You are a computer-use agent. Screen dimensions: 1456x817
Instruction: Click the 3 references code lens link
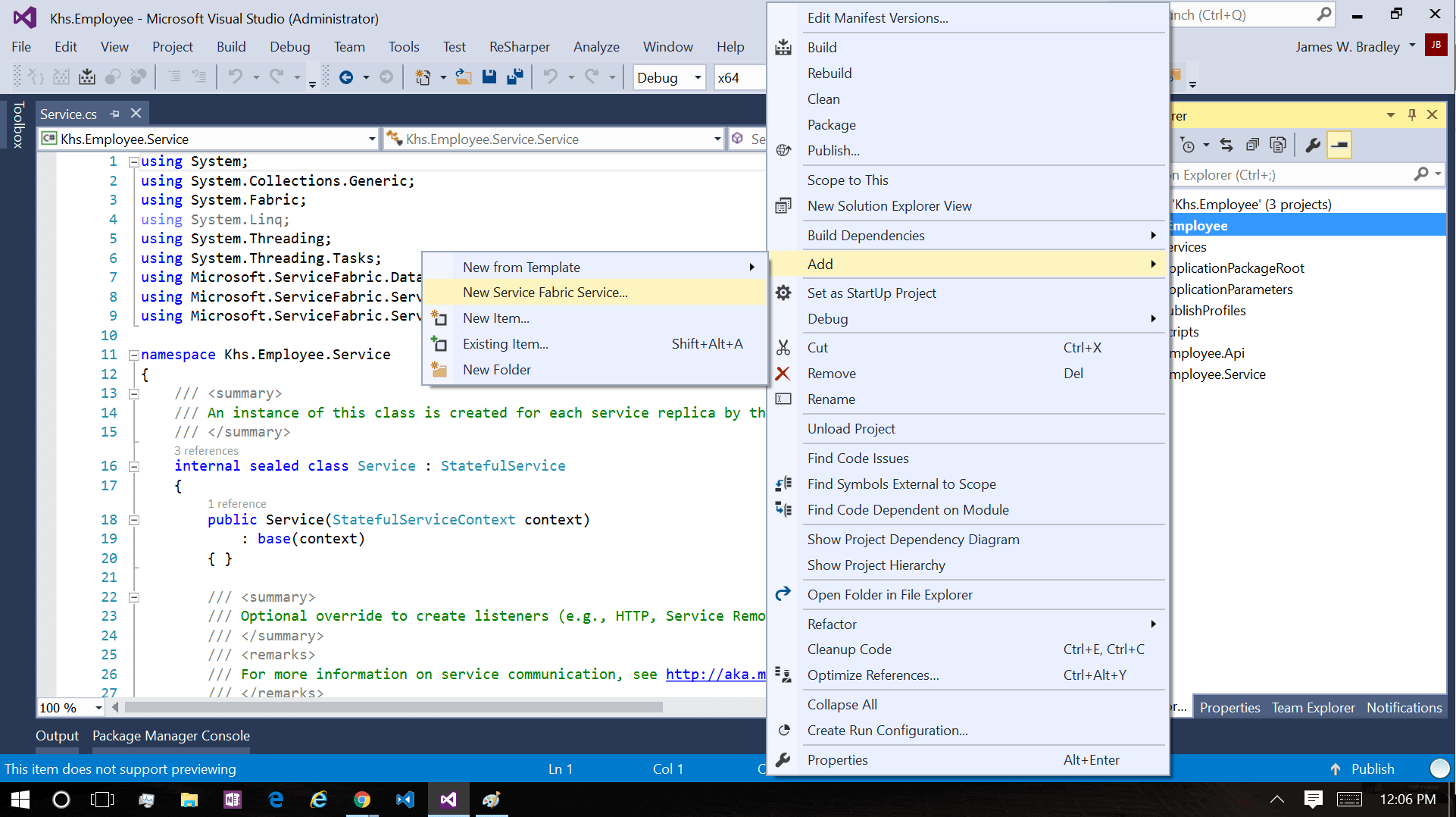click(206, 450)
